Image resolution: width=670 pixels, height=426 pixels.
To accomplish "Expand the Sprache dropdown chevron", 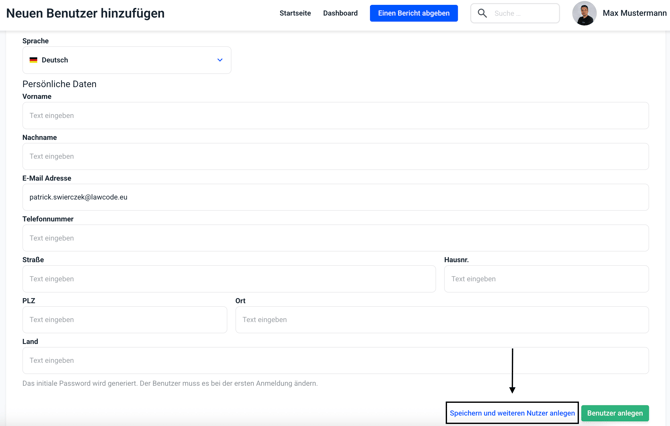I will [x=220, y=60].
